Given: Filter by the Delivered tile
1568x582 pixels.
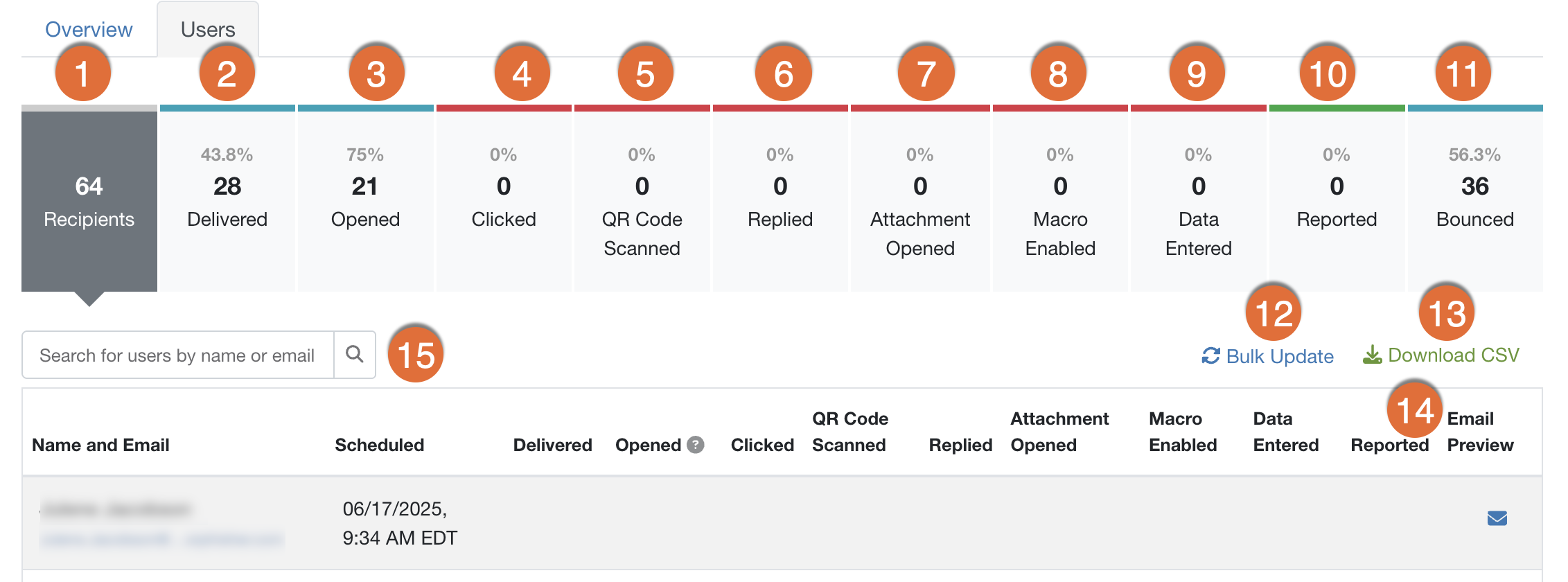Looking at the screenshot, I should [227, 201].
